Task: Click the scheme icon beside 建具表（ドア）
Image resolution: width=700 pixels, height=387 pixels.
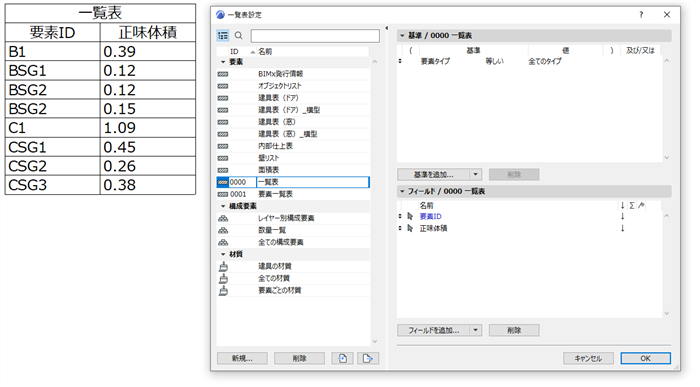Action: (x=223, y=98)
